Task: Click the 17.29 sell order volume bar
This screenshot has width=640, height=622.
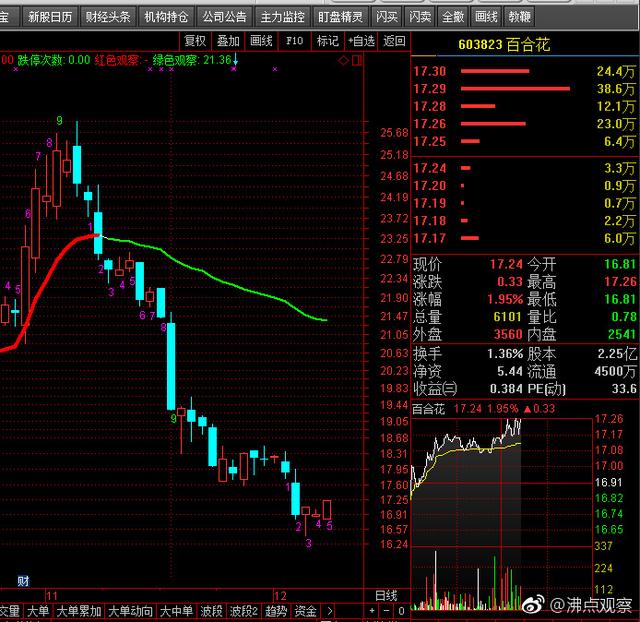Action: [515, 89]
